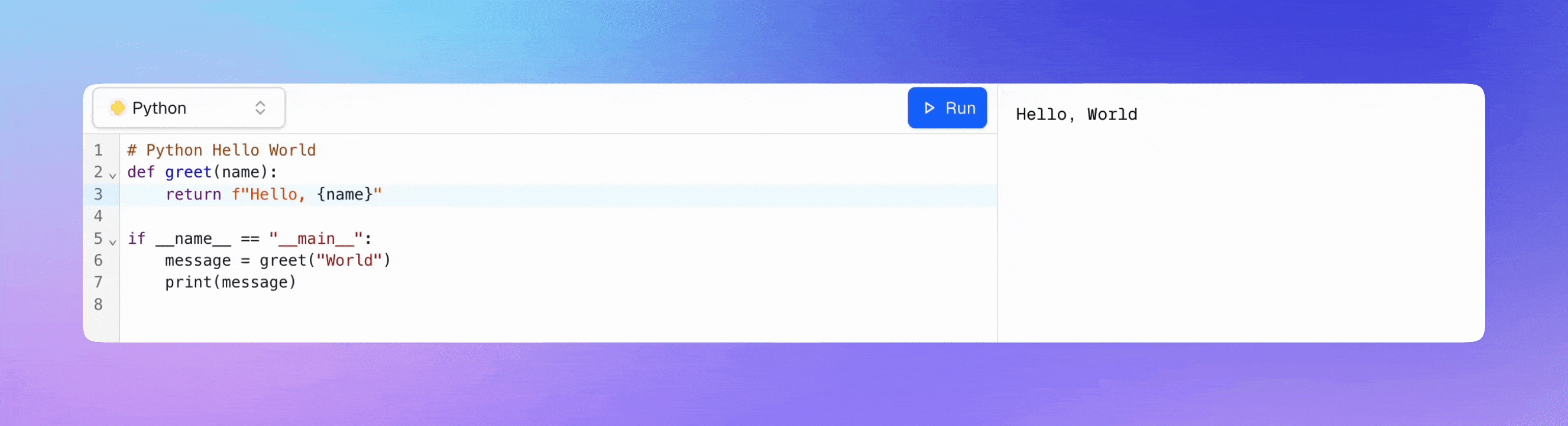Click the play triangle icon on Run

(x=929, y=108)
